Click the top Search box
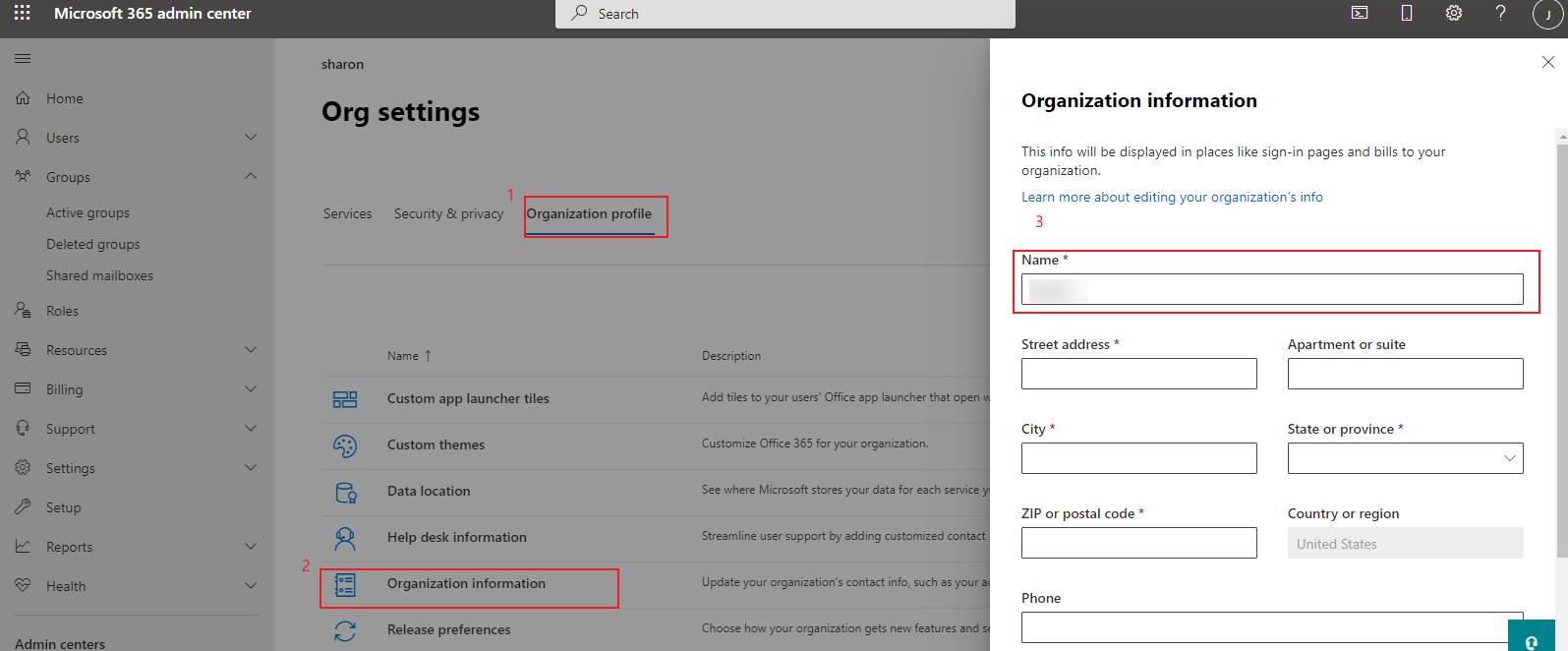 [784, 14]
